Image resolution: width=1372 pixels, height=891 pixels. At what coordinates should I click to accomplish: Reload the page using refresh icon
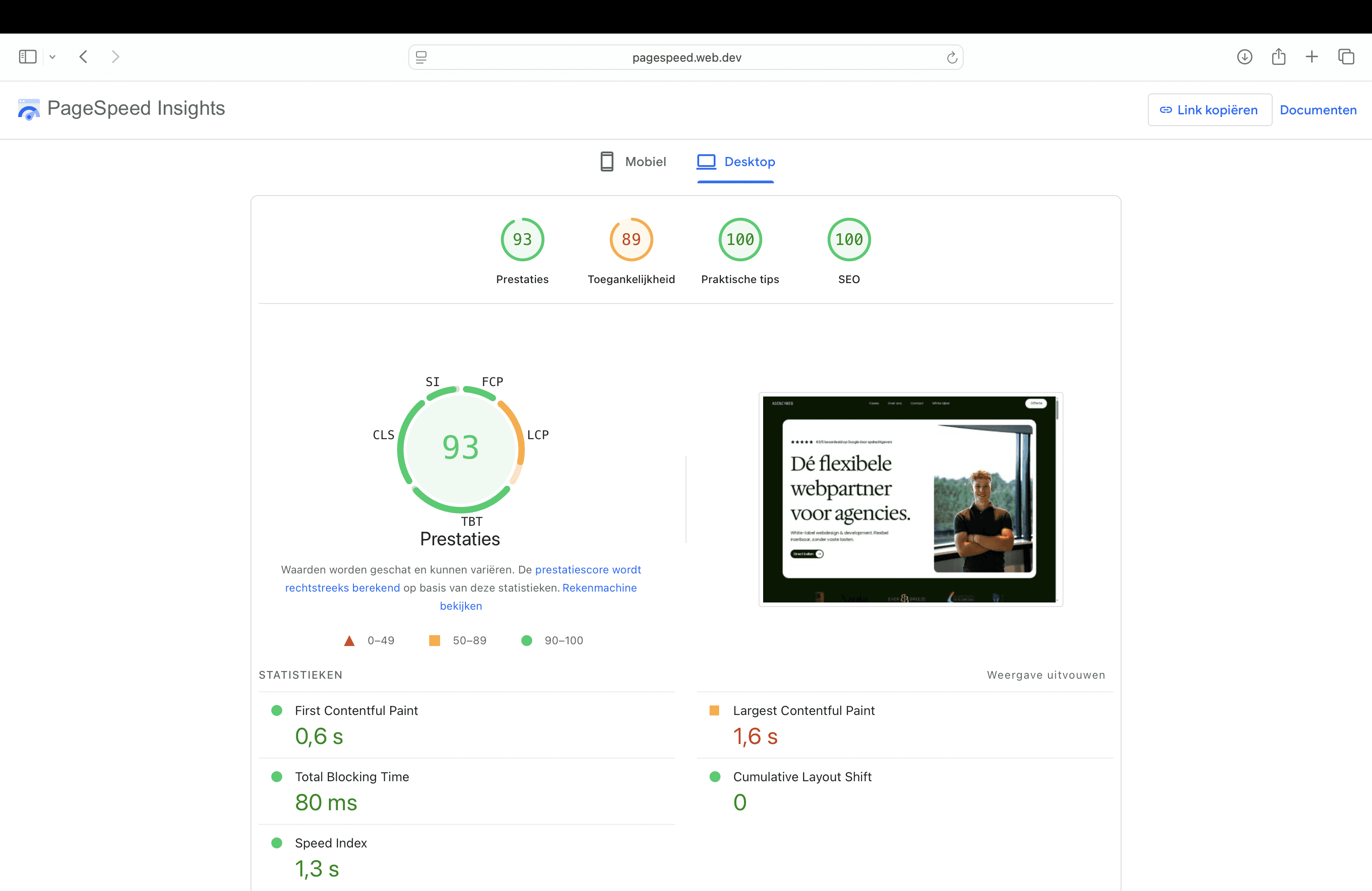tap(952, 57)
